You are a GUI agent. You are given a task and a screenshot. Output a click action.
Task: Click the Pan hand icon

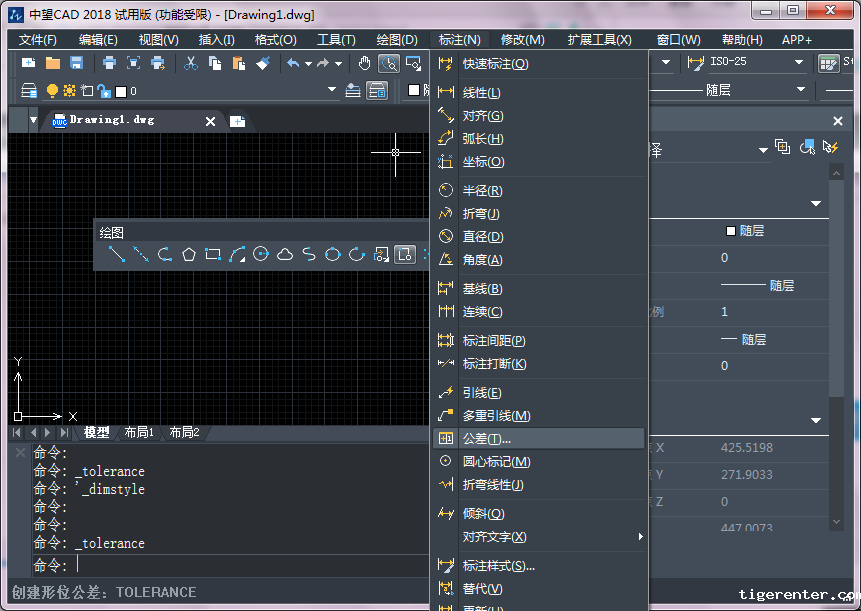click(x=365, y=63)
